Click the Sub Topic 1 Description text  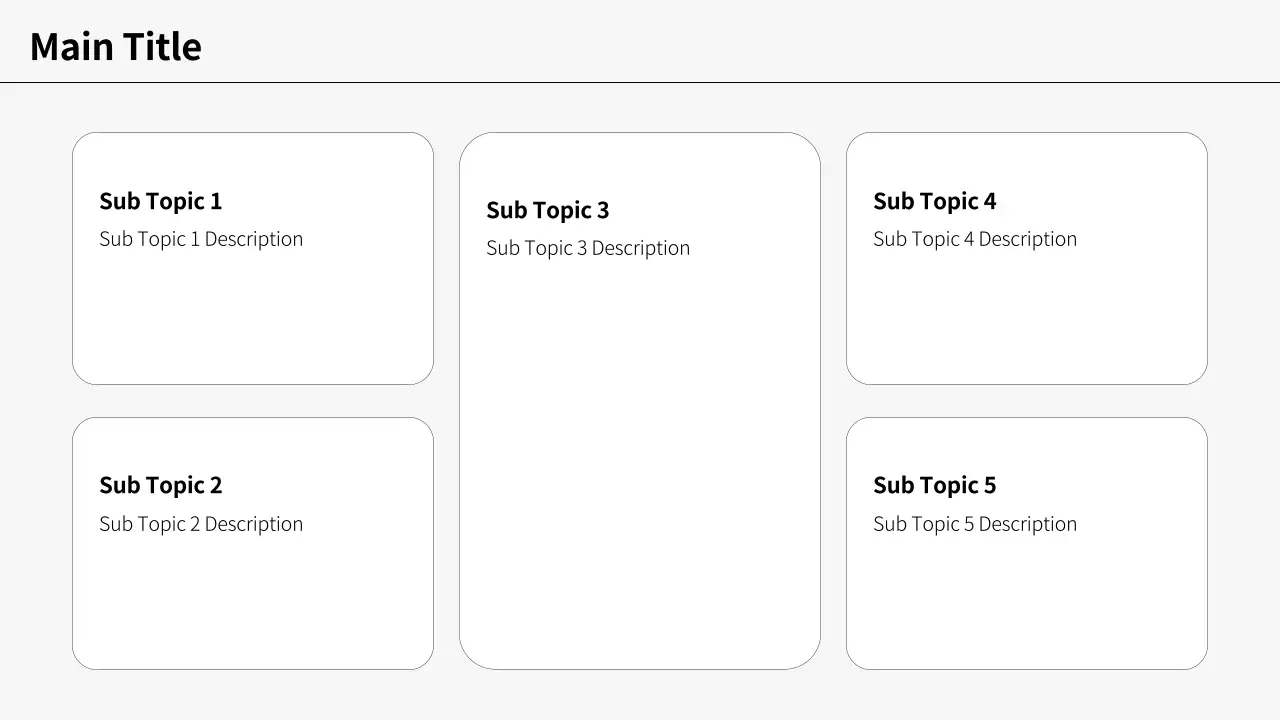[x=200, y=239]
